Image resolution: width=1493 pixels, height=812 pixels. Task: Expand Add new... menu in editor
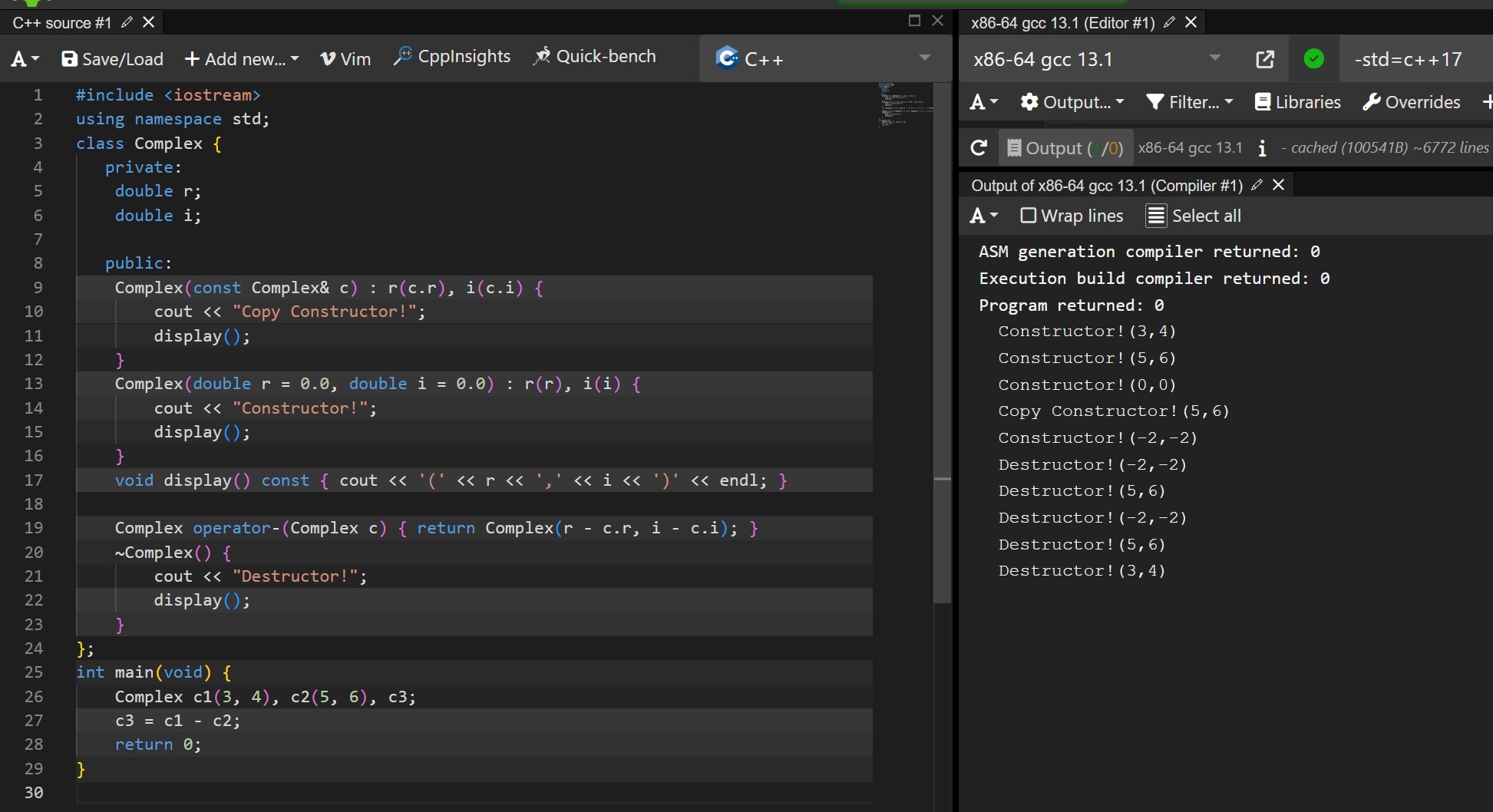pos(242,59)
